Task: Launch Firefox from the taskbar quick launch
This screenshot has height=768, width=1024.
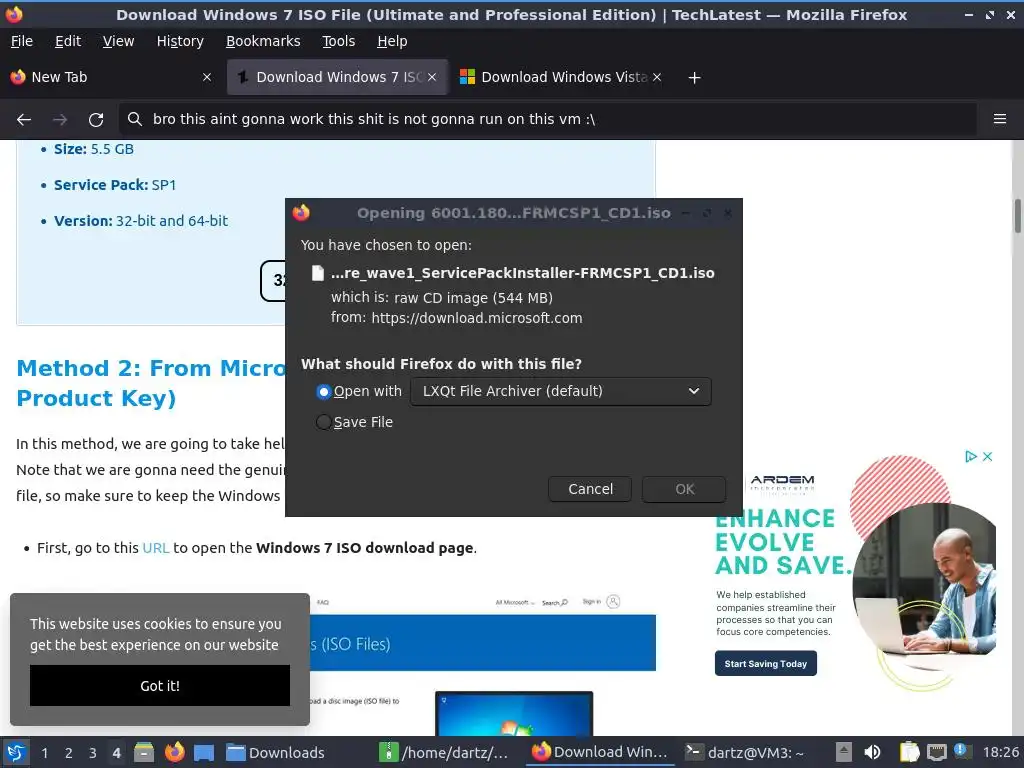Action: click(x=174, y=752)
